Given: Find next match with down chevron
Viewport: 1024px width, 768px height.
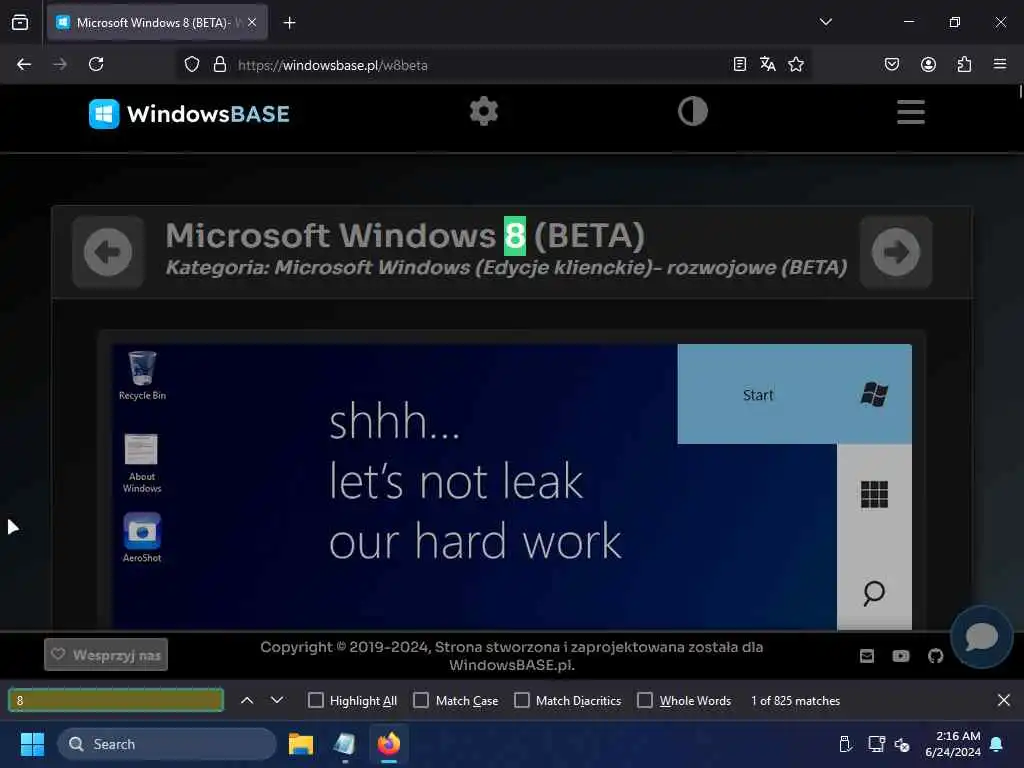Looking at the screenshot, I should (277, 700).
